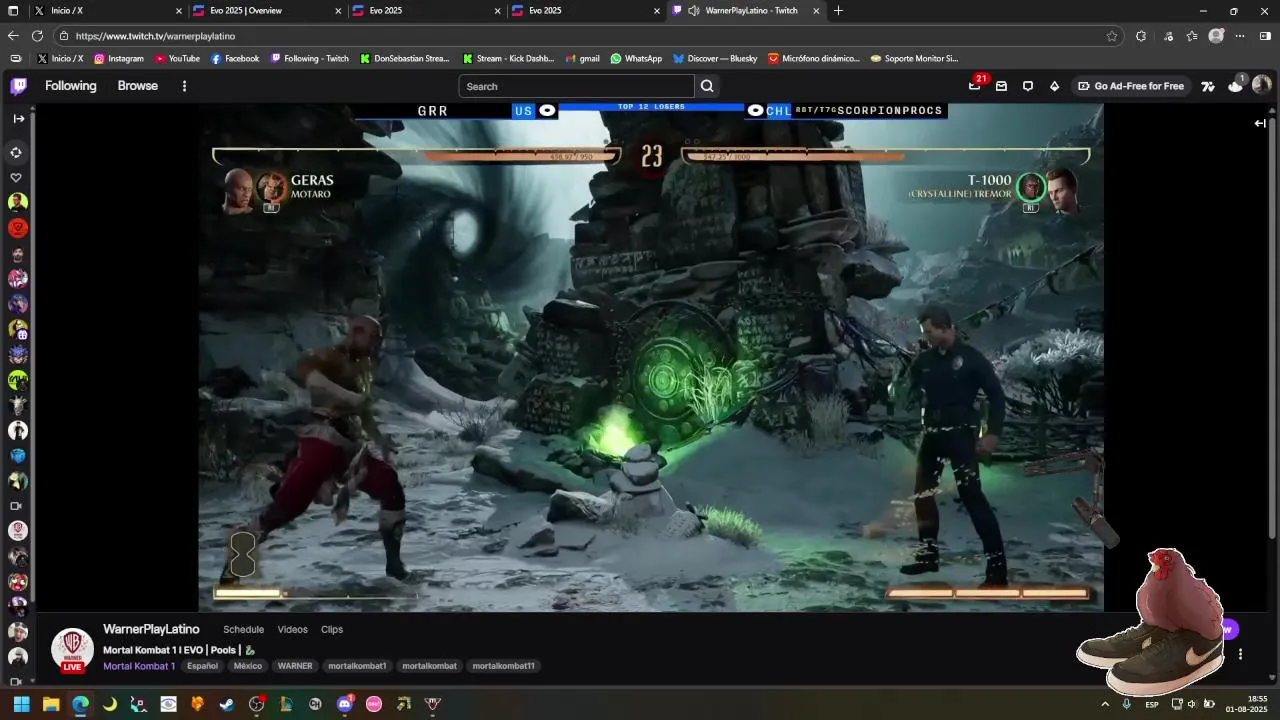This screenshot has width=1280, height=720.
Task: Click the recommended channels camera icon
Action: [16, 506]
